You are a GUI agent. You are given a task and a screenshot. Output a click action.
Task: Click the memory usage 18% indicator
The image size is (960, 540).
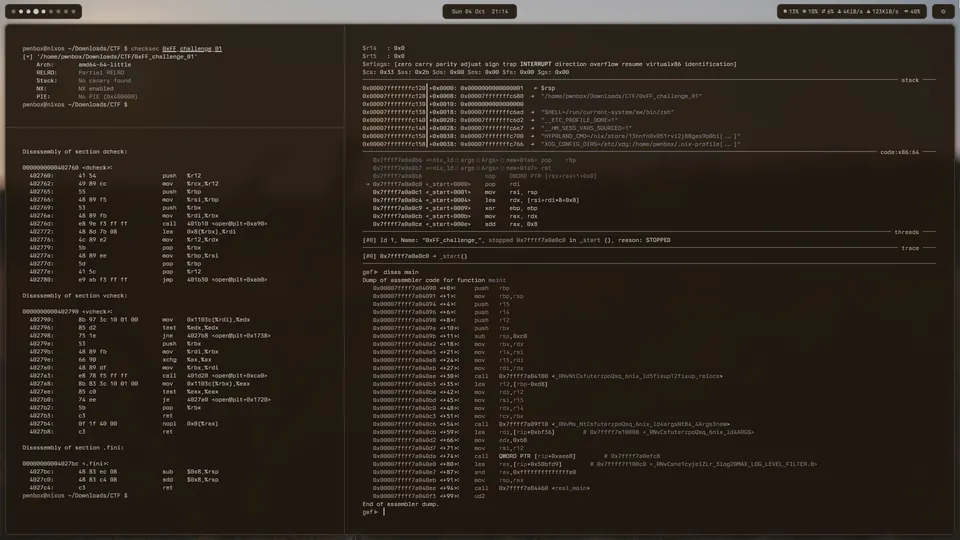810,12
